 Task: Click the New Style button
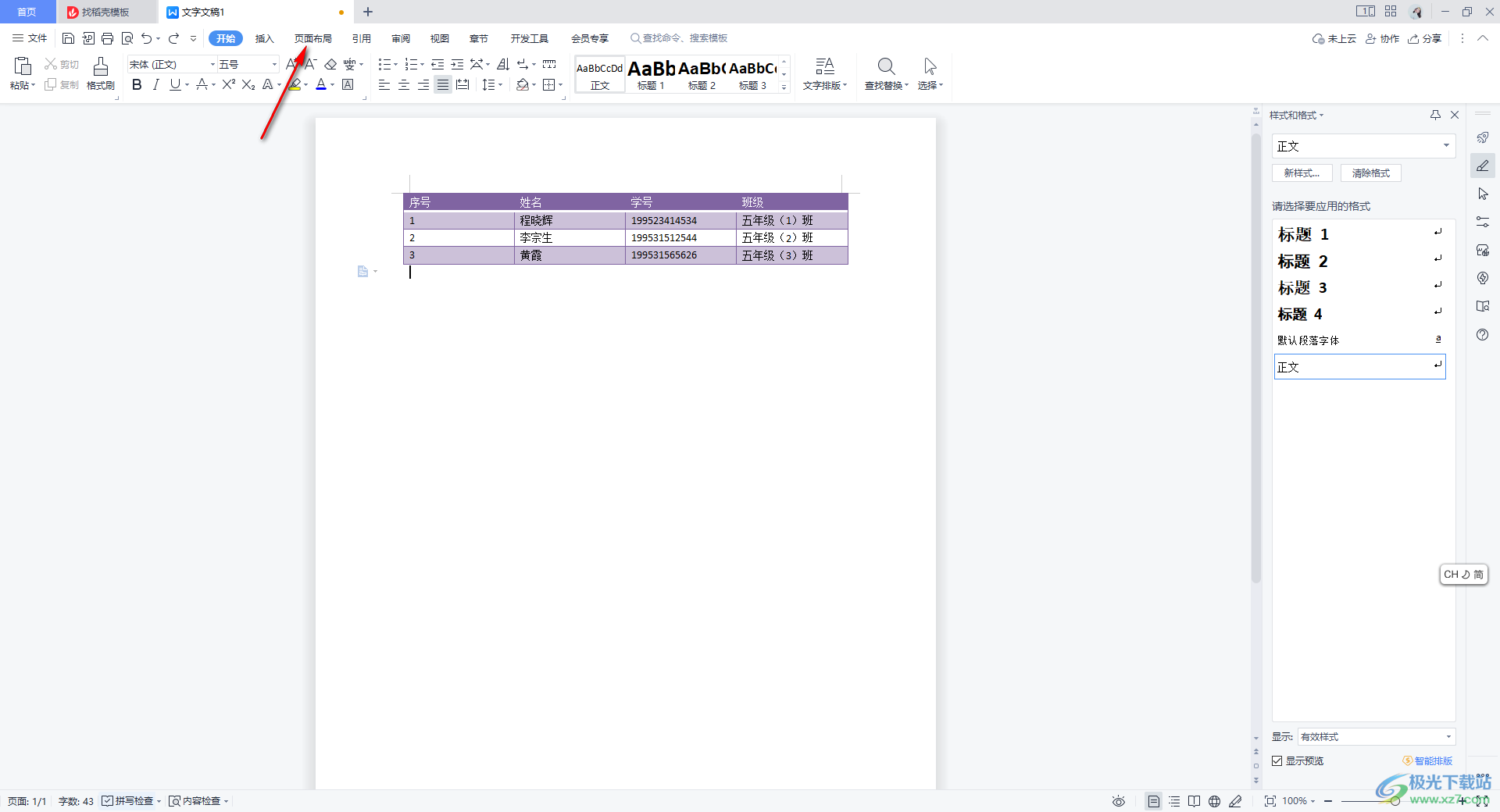coord(1302,173)
